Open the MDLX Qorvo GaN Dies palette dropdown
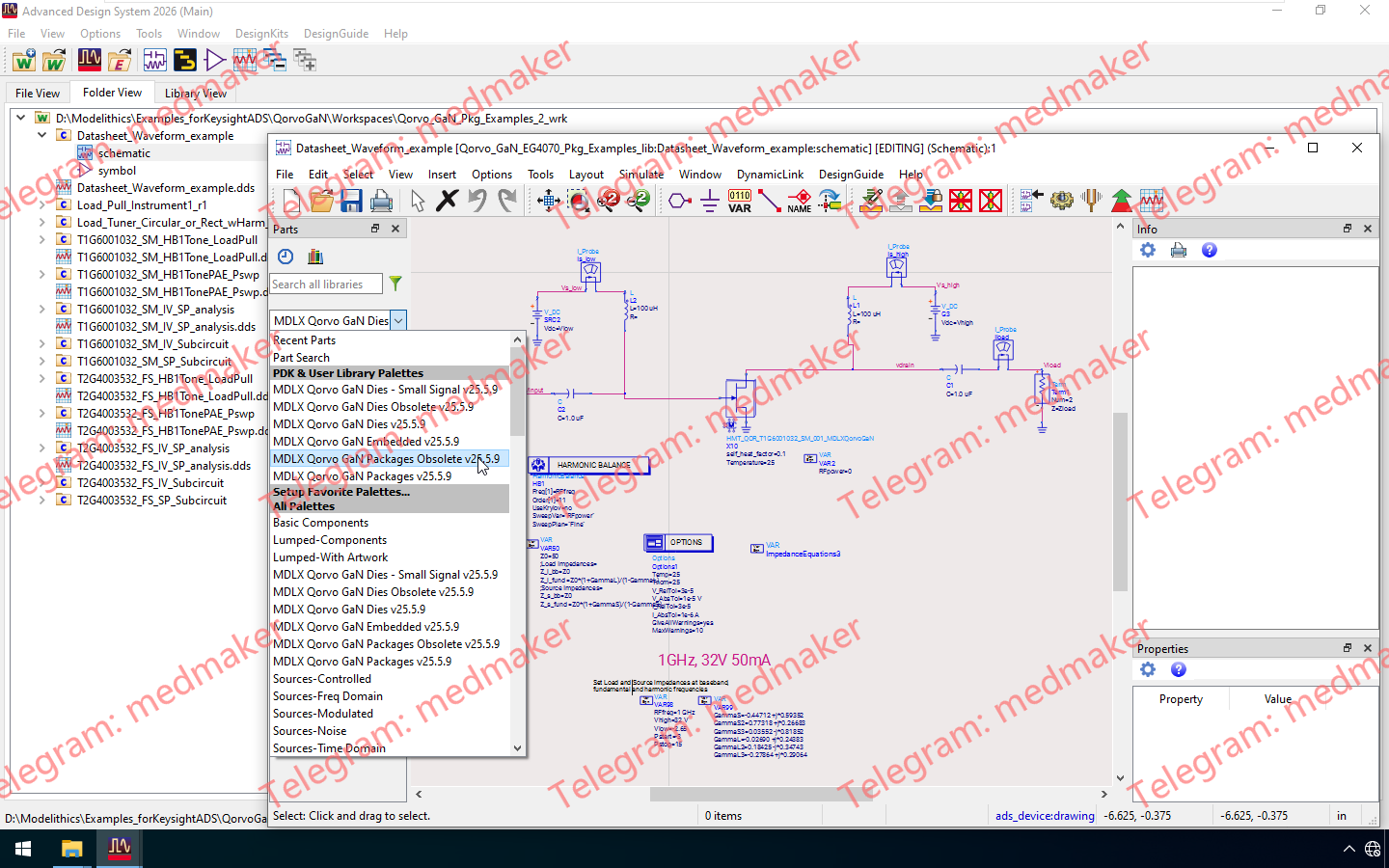 (x=398, y=320)
